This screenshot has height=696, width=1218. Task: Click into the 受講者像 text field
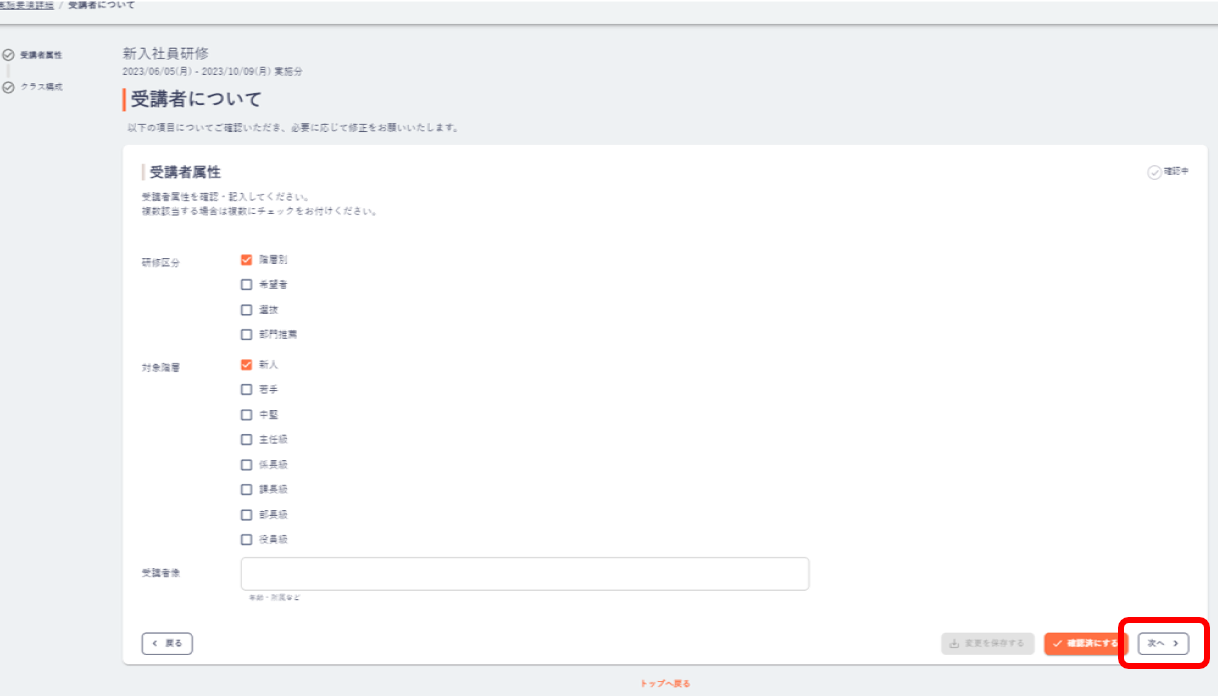(x=525, y=574)
